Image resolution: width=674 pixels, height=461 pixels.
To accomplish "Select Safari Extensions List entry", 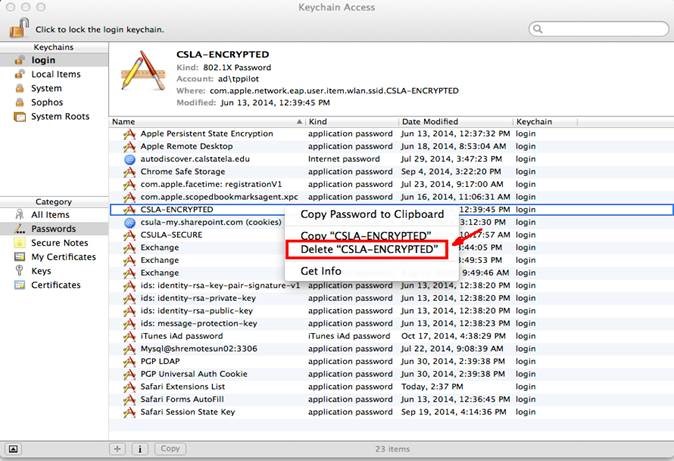I will tap(391, 387).
